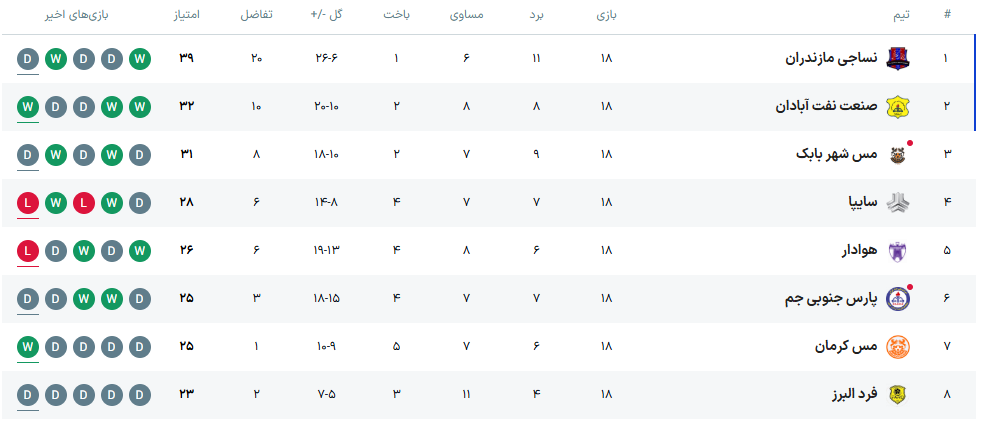The image size is (985, 423).
Task: Click the green W badge in مس کرمان row
Action: (28, 346)
